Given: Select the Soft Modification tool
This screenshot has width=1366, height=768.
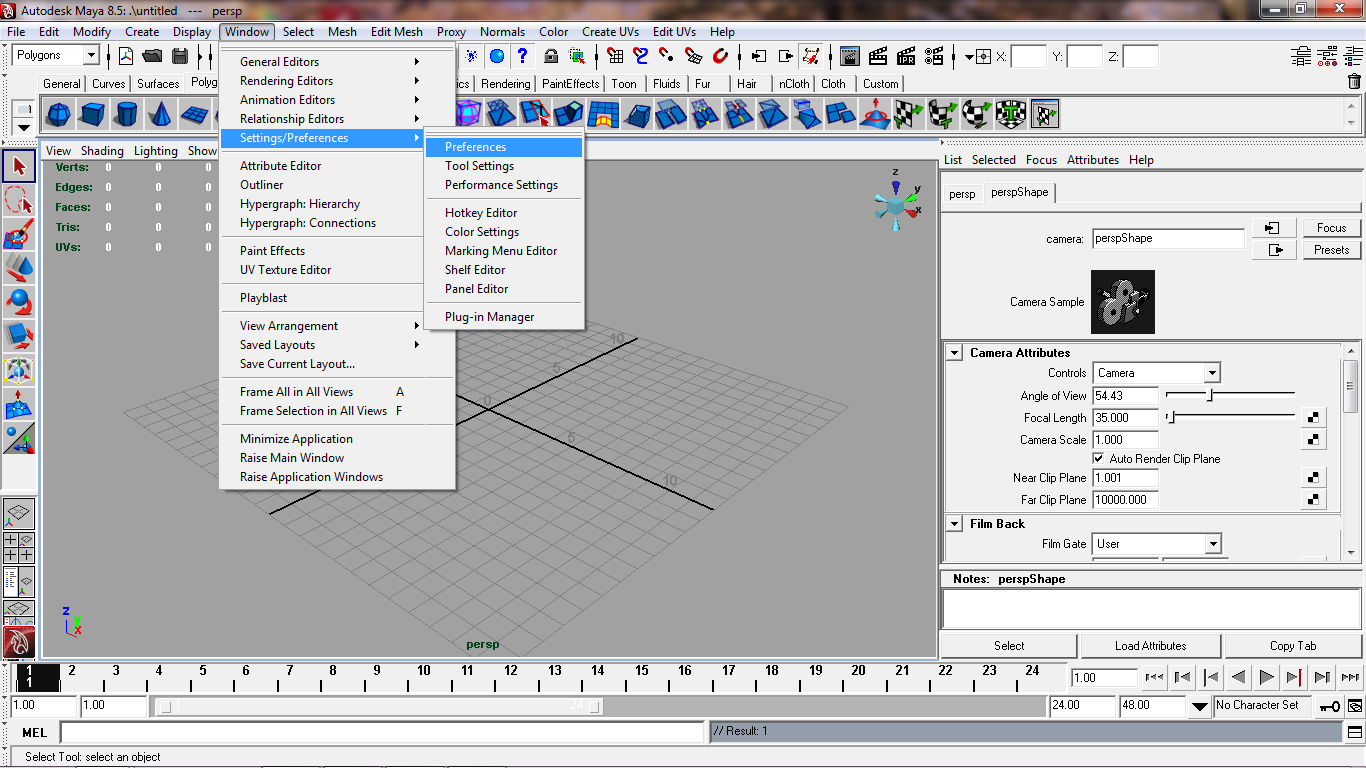Looking at the screenshot, I should [19, 405].
